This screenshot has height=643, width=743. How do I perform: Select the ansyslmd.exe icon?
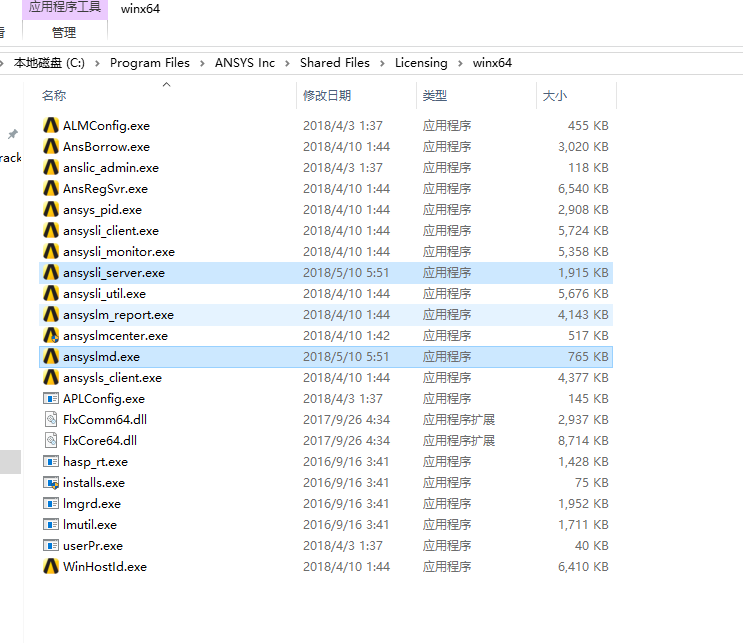pos(51,356)
